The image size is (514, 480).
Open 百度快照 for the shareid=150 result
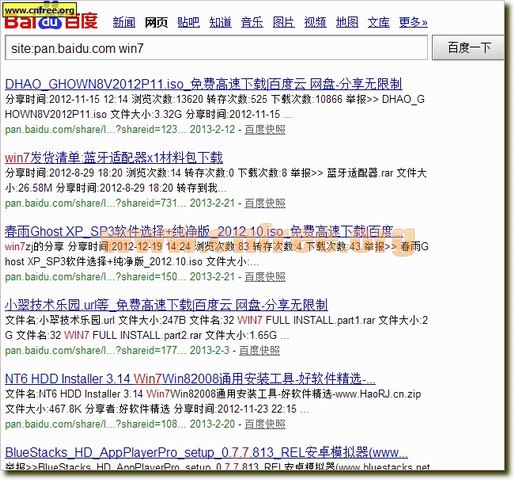click(x=265, y=277)
